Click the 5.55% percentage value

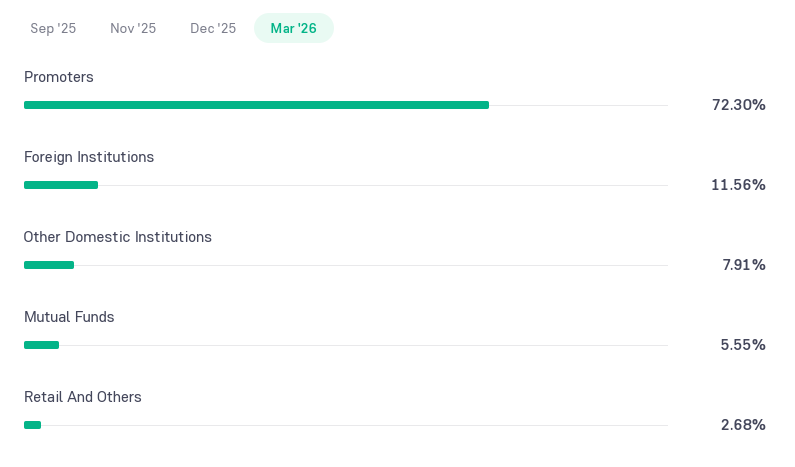743,345
